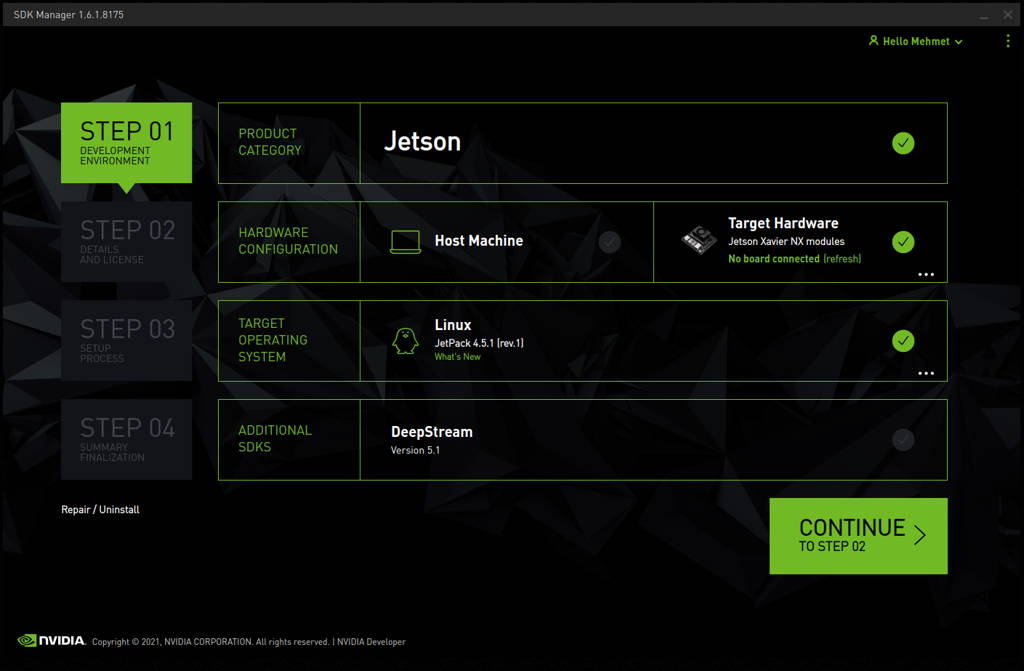Click the Version 5.1 text
The image size is (1024, 671).
(x=415, y=450)
